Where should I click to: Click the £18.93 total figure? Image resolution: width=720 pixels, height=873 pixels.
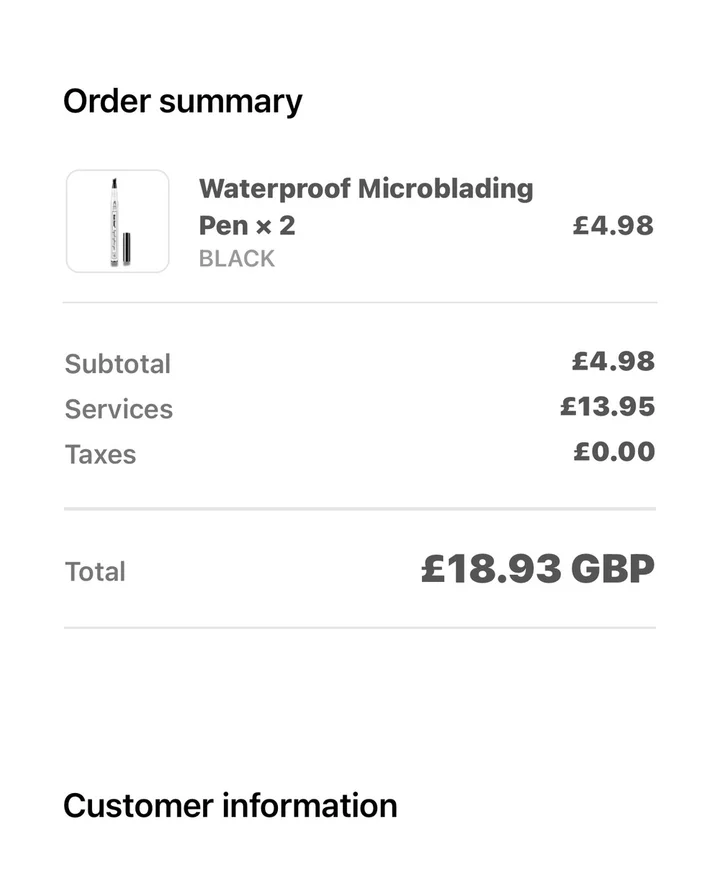click(490, 570)
